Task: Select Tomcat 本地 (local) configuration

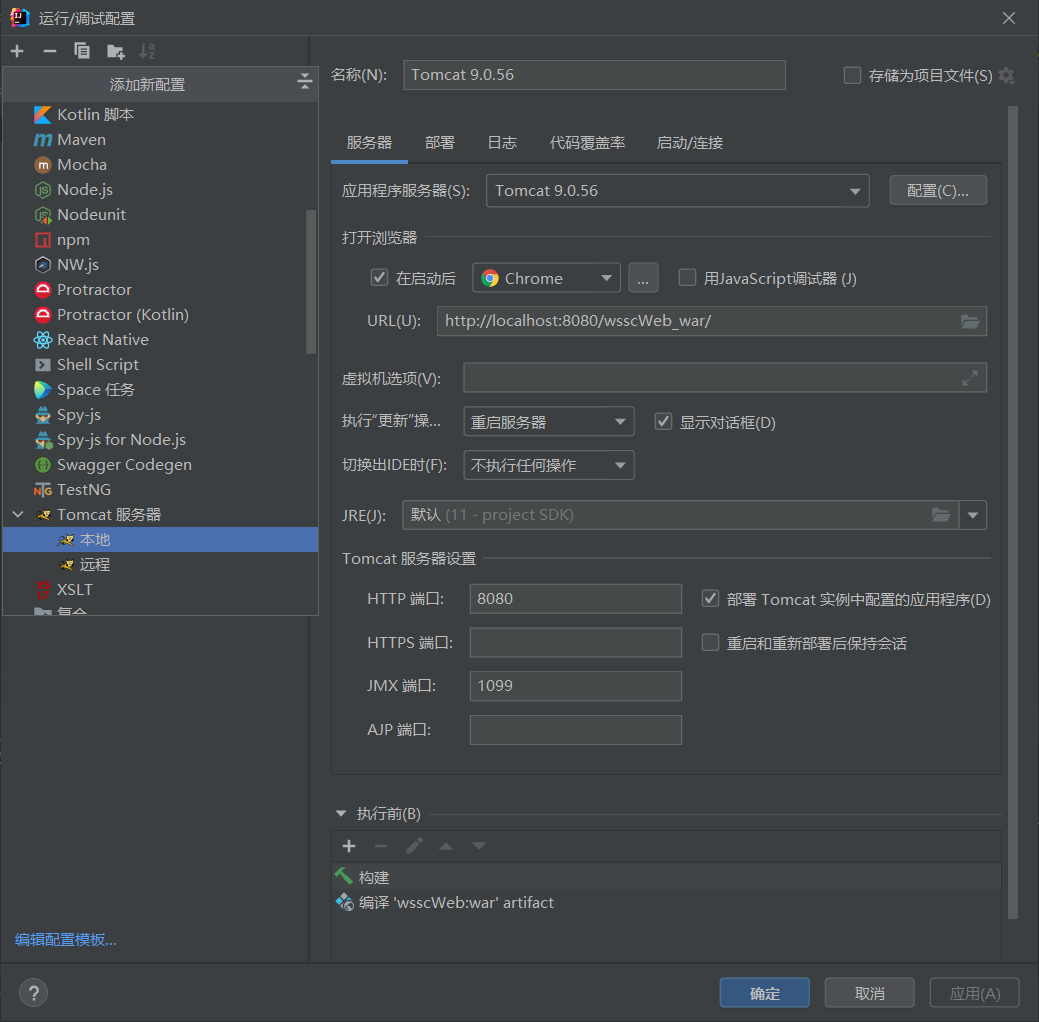Action: [x=160, y=539]
